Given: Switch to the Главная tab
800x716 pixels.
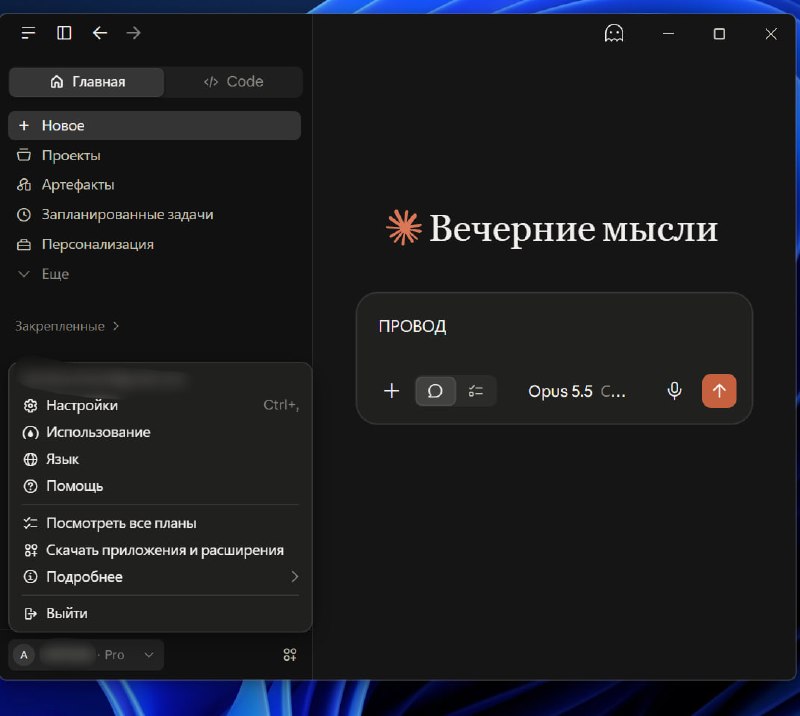Looking at the screenshot, I should point(87,82).
